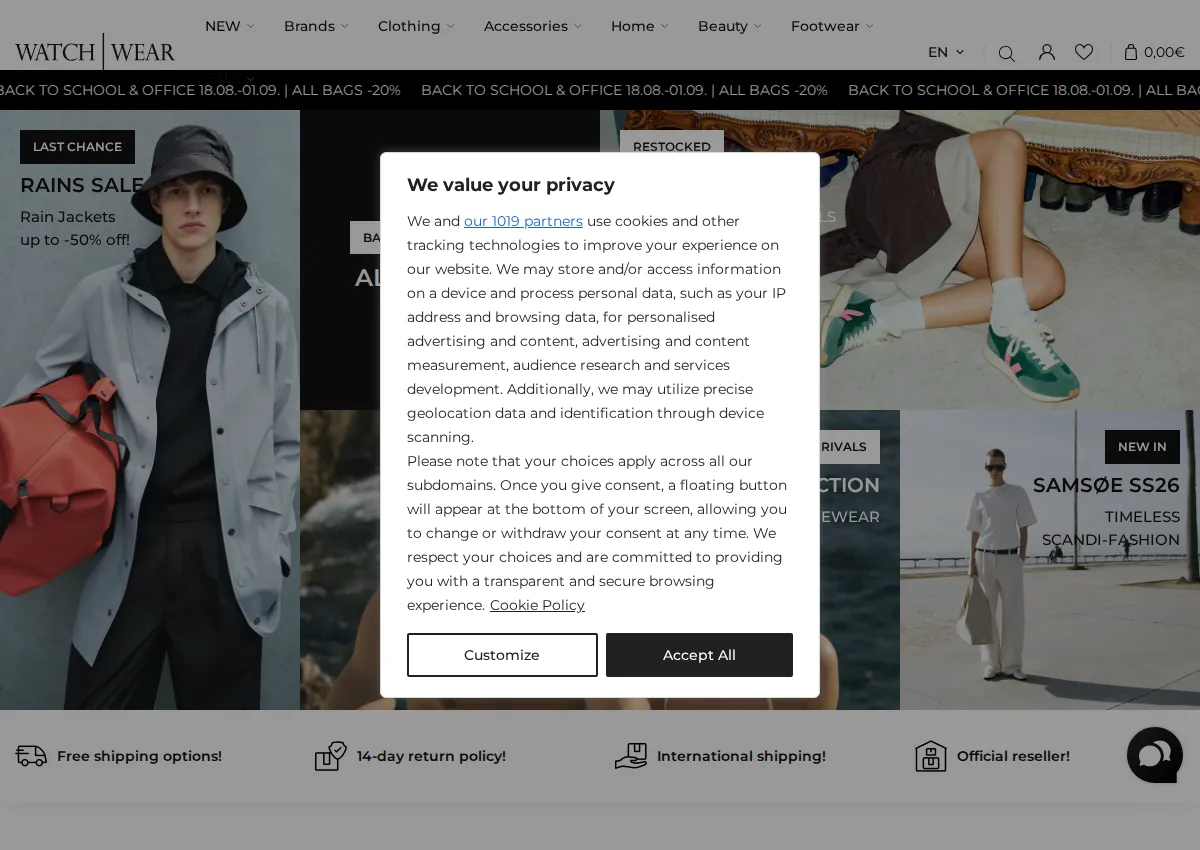Open the 'our 1019 partners' link

point(523,221)
